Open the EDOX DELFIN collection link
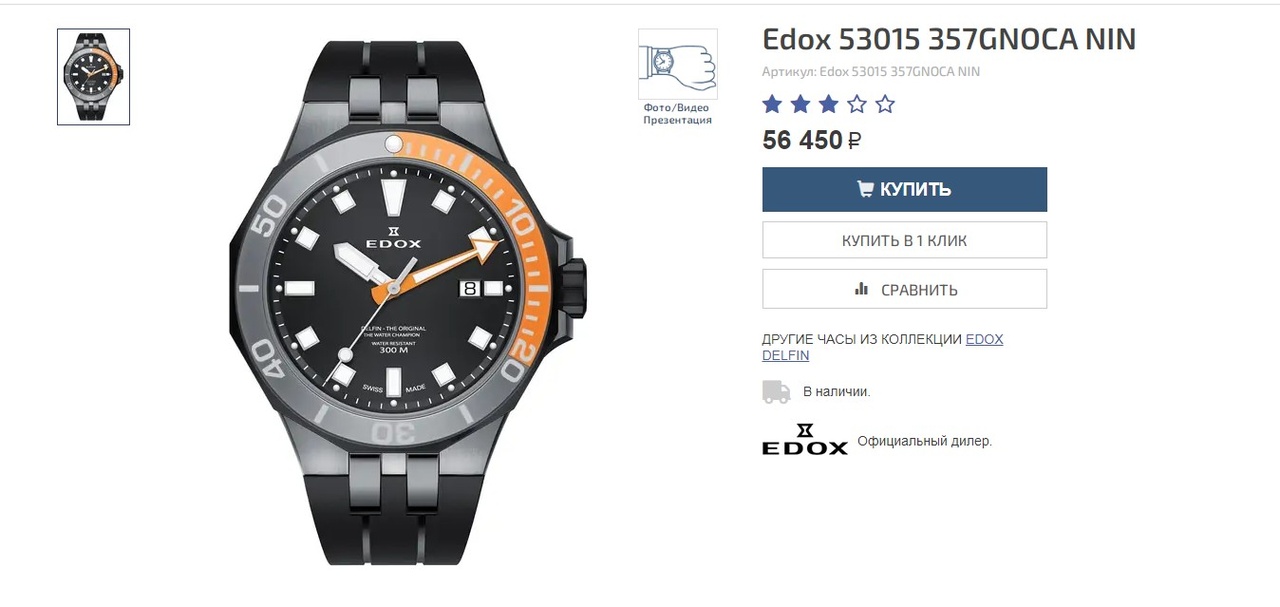Image resolution: width=1280 pixels, height=607 pixels. [x=882, y=347]
